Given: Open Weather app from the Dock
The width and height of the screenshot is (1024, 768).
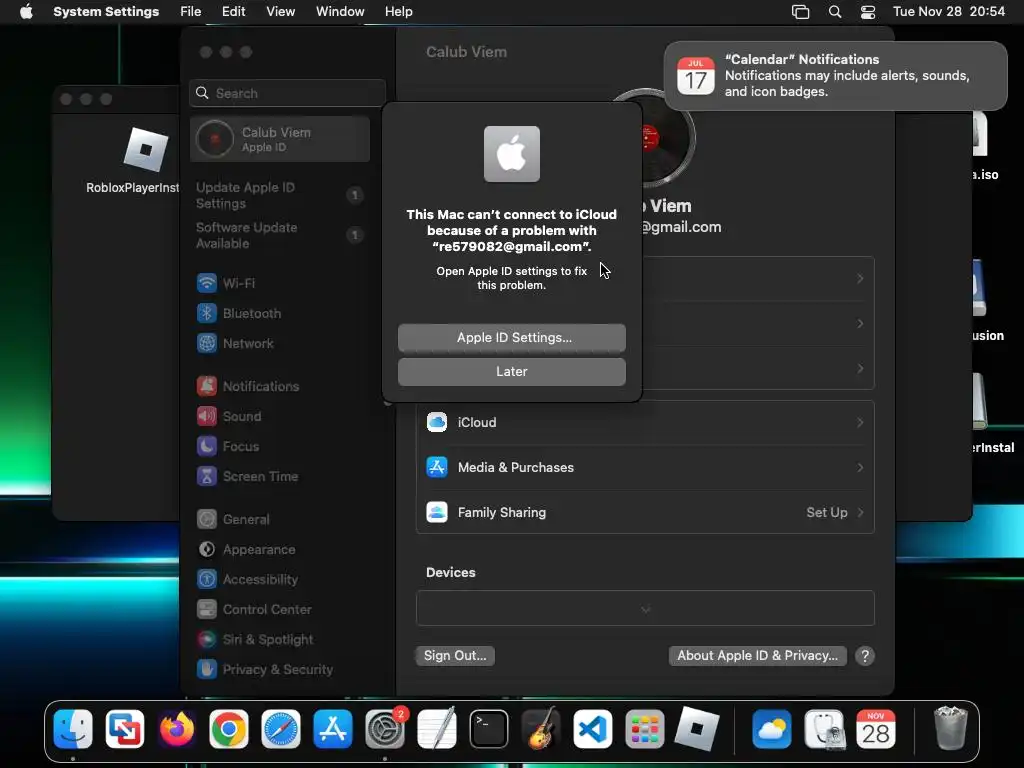Looking at the screenshot, I should 771,729.
